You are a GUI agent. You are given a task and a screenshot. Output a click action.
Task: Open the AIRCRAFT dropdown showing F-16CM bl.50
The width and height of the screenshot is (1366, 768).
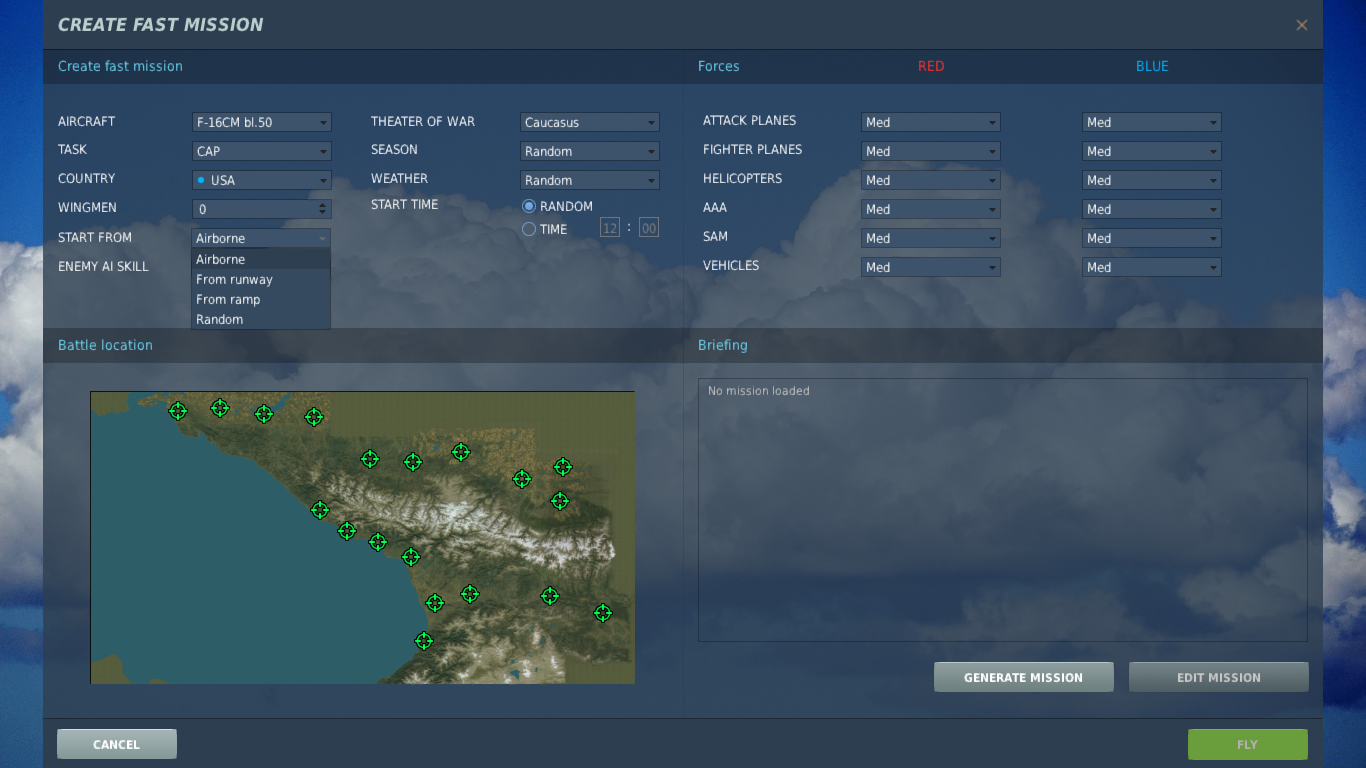tap(261, 122)
